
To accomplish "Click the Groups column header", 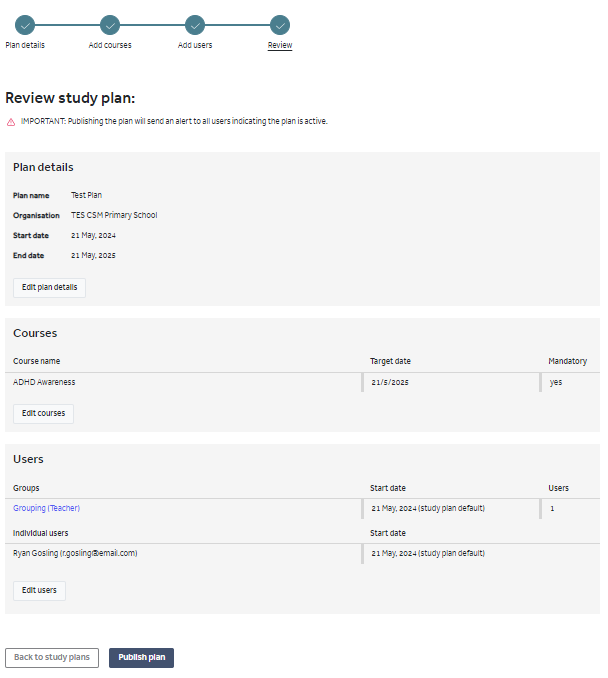I will pyautogui.click(x=26, y=488).
